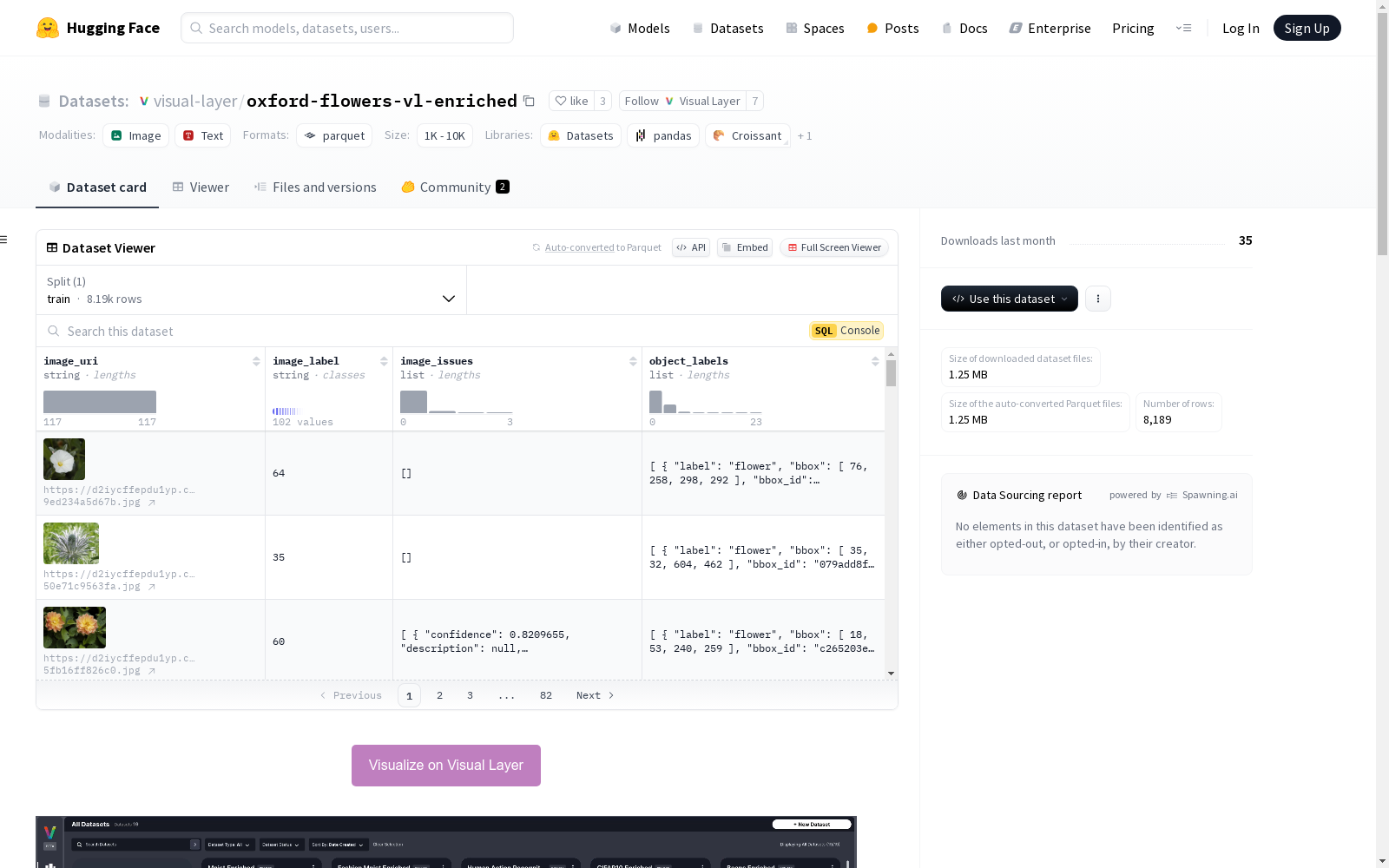Click image_label cell value 64

click(279, 473)
